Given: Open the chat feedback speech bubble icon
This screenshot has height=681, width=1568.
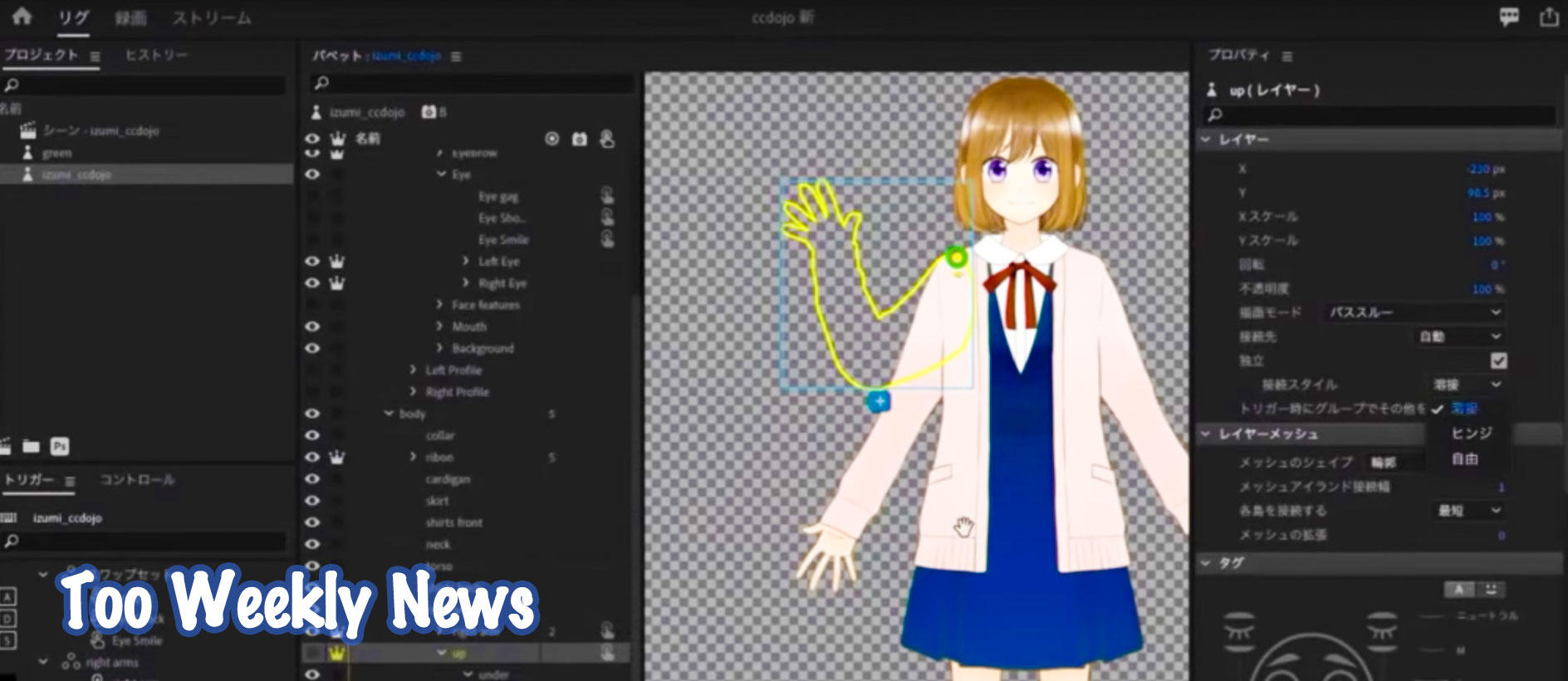Looking at the screenshot, I should coord(1509,17).
